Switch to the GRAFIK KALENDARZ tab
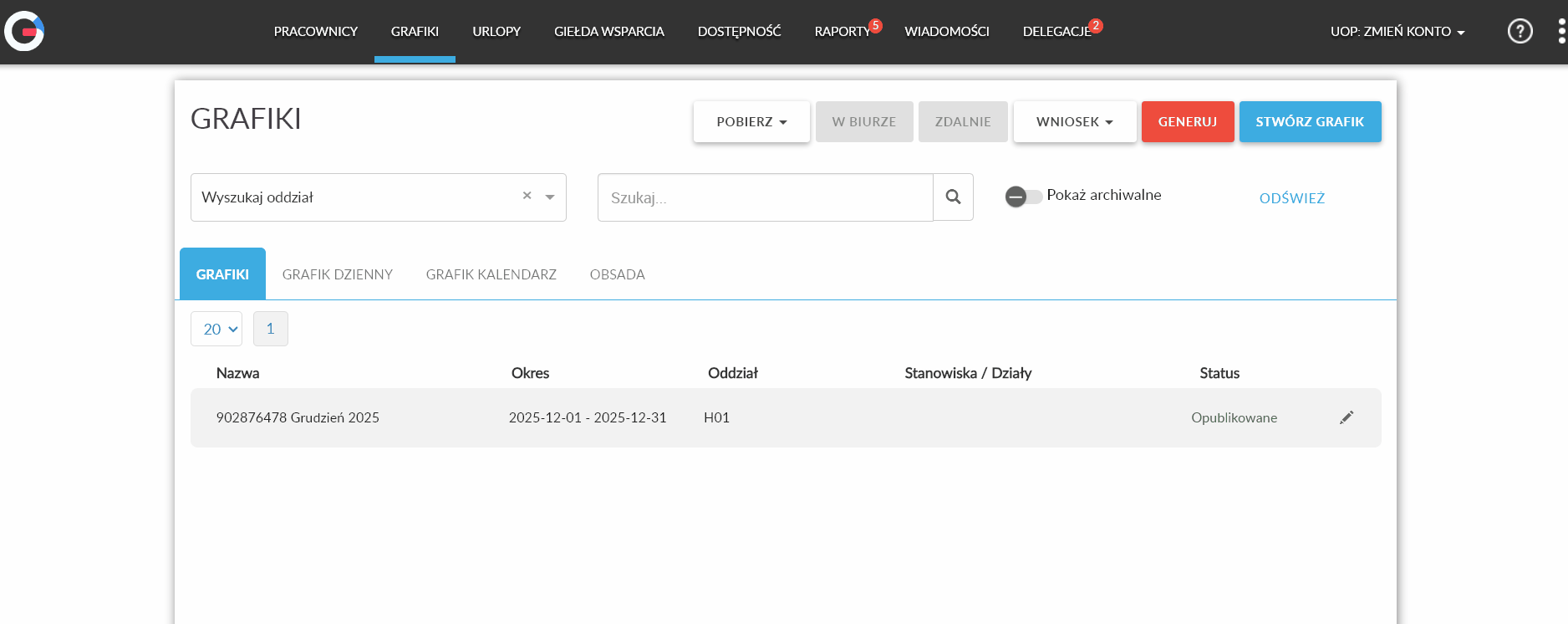Viewport: 1568px width, 624px height. pos(491,274)
